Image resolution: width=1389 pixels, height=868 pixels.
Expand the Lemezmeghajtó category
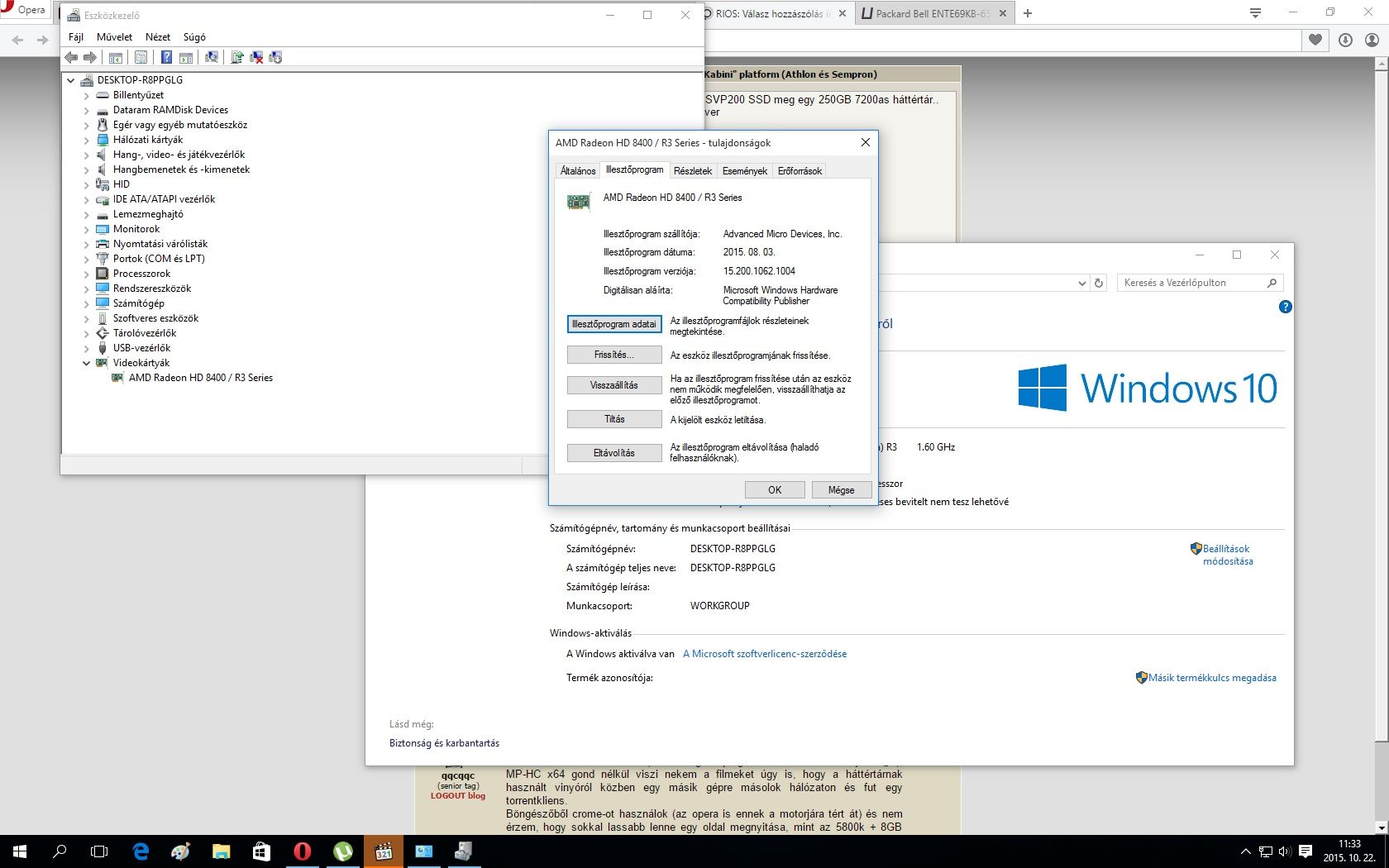tap(86, 214)
